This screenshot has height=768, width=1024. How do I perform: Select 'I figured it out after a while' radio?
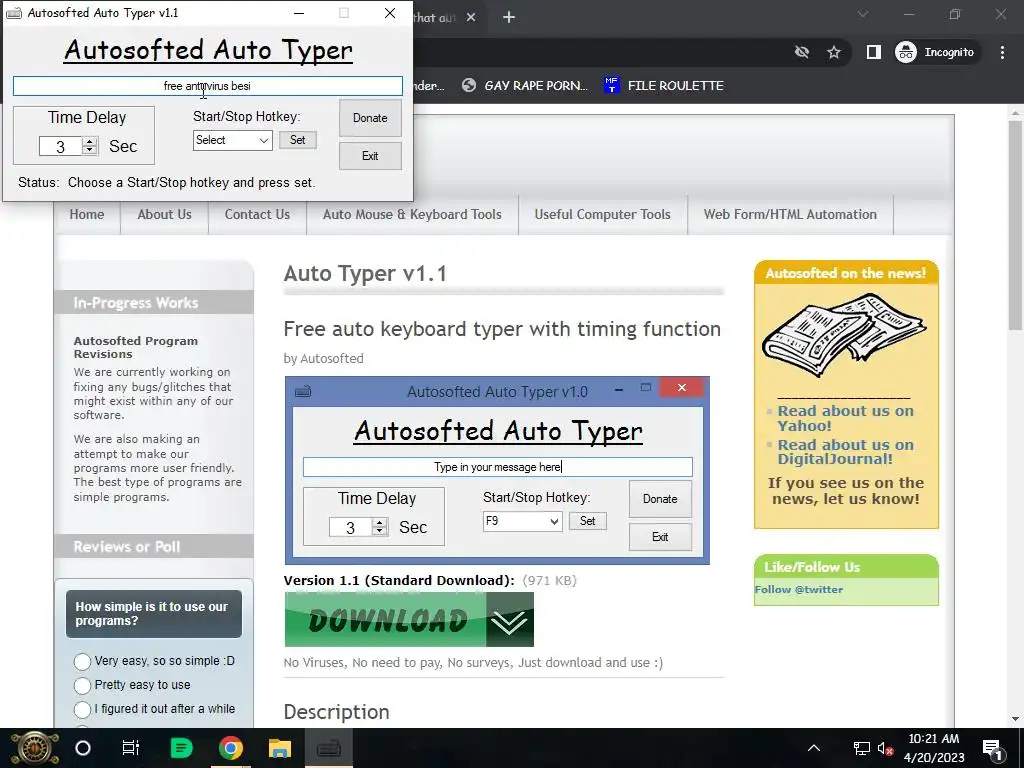click(x=82, y=709)
